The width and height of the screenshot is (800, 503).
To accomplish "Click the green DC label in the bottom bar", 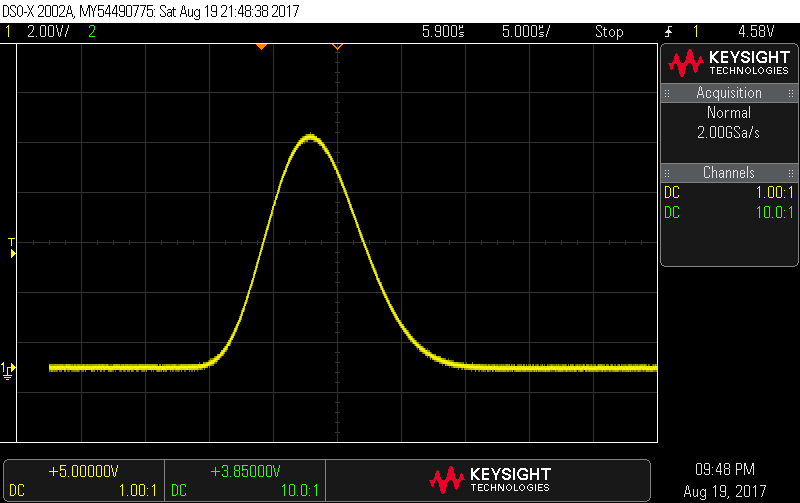I will (179, 491).
